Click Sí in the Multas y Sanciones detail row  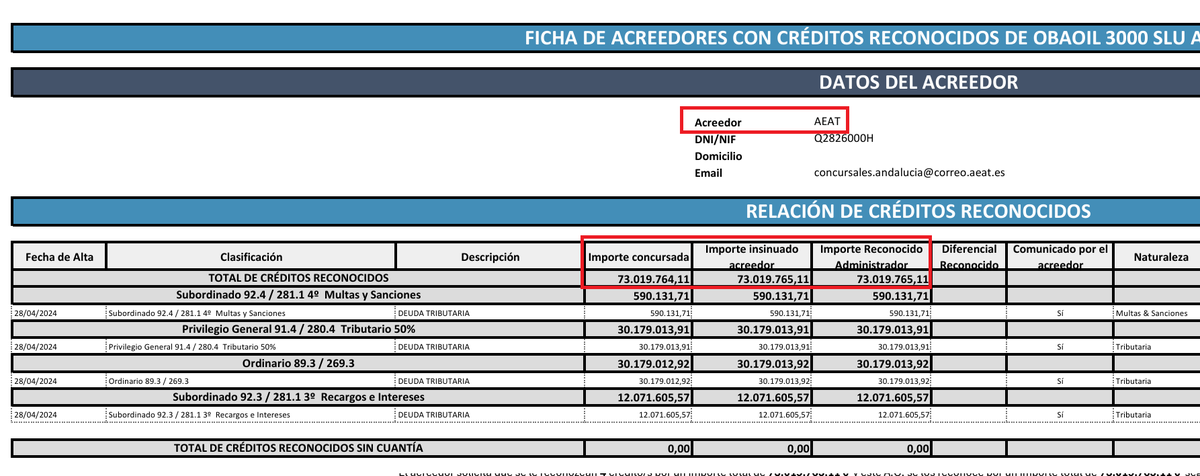tap(1059, 312)
